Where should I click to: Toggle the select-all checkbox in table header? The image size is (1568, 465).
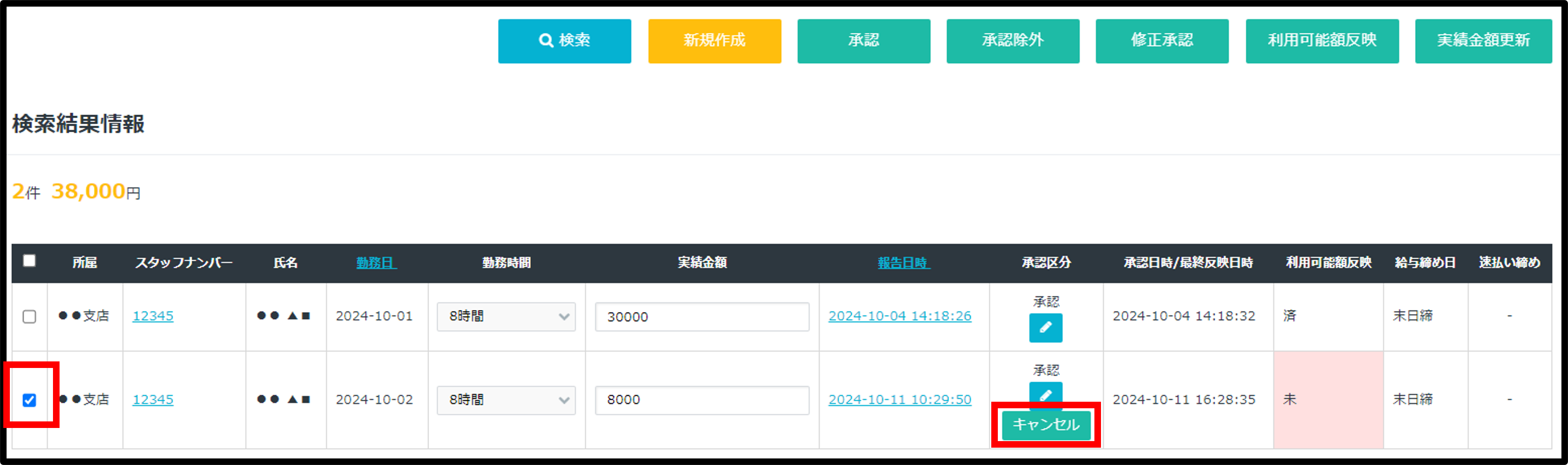(29, 261)
